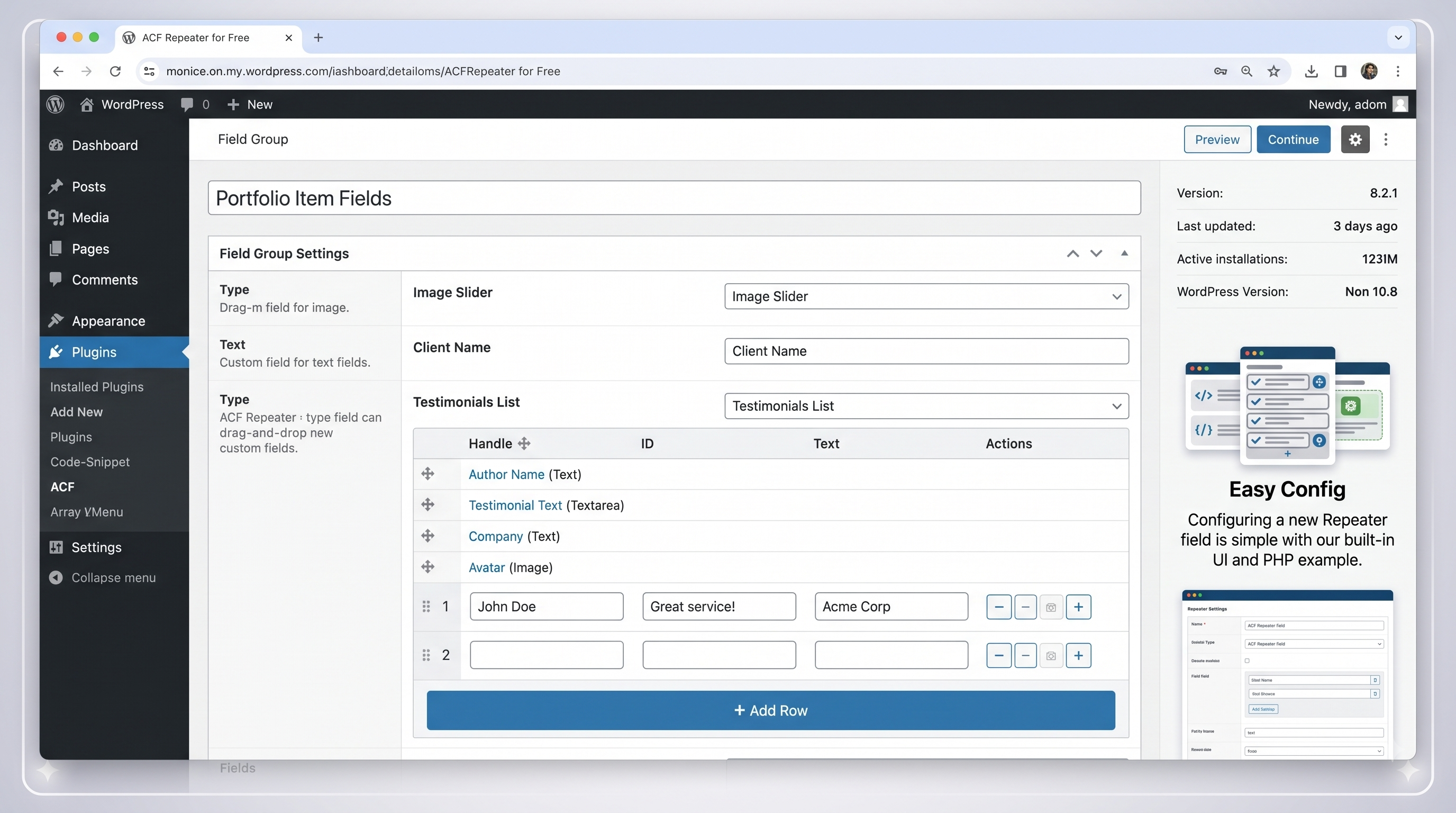Open the Testimonials List dropdown

pos(926,406)
